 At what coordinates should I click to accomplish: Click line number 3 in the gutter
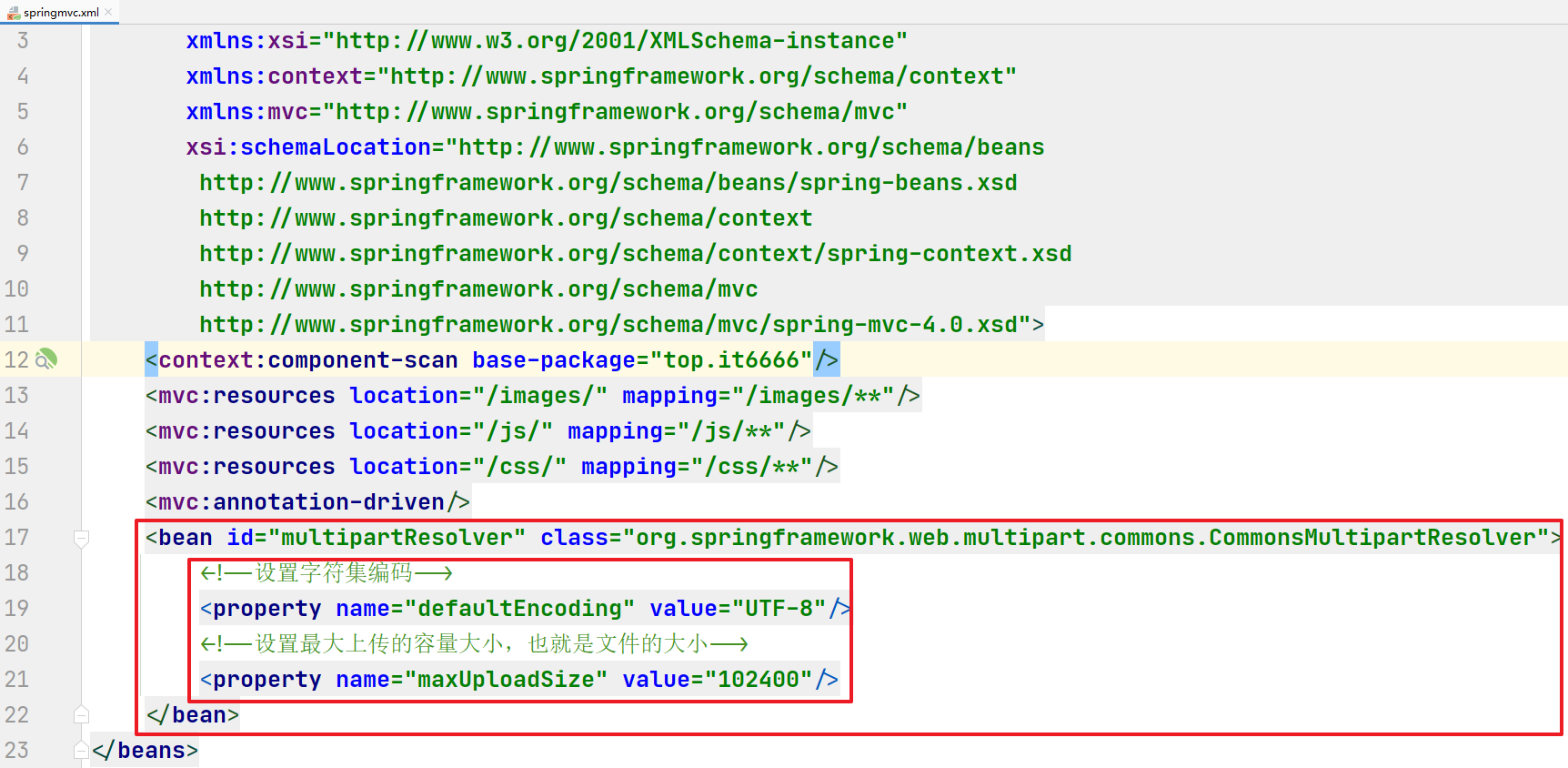tap(23, 41)
